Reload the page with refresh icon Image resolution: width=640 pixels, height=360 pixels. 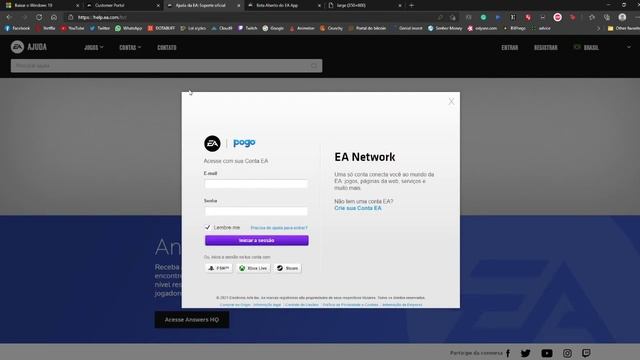(x=39, y=17)
